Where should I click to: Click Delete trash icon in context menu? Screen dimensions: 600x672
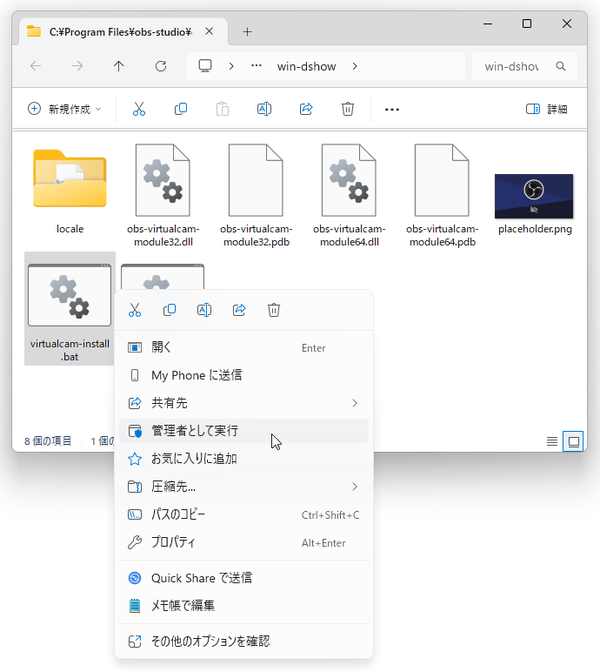274,310
